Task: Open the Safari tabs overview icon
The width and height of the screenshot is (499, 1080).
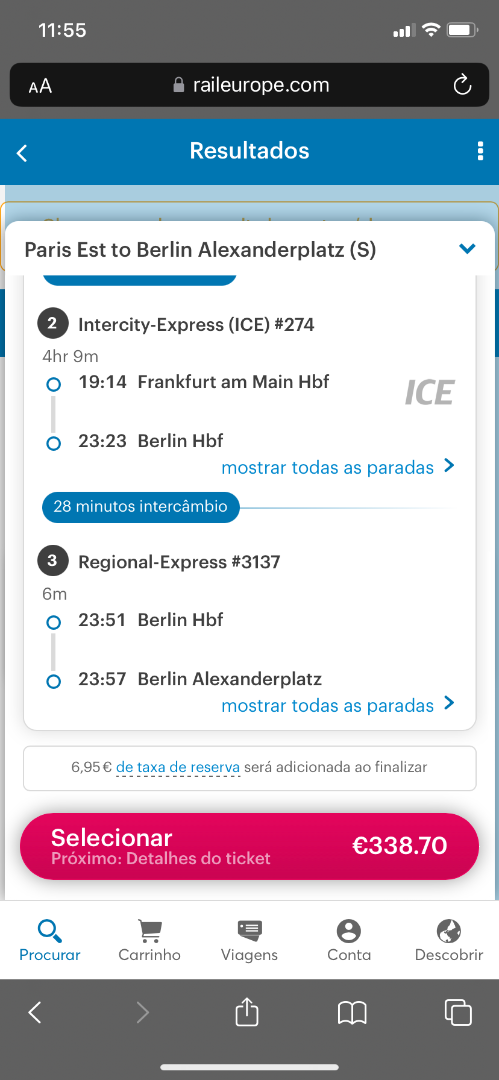Action: click(458, 1012)
